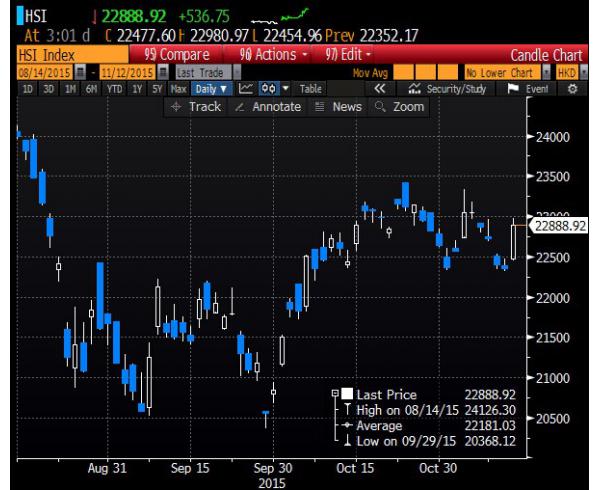Select 1D time range
The height and width of the screenshot is (490, 601).
click(28, 89)
